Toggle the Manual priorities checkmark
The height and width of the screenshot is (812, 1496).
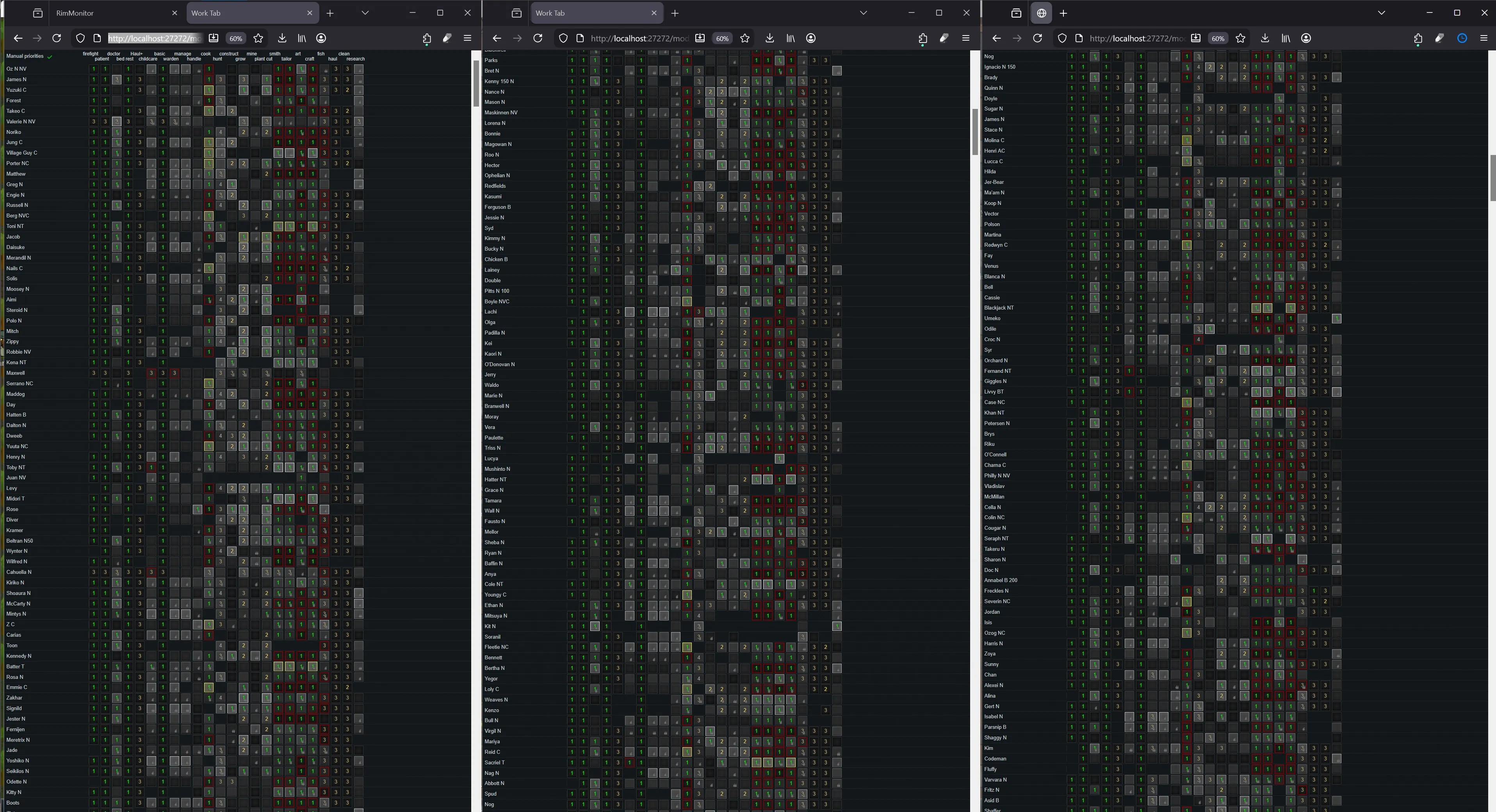click(50, 57)
